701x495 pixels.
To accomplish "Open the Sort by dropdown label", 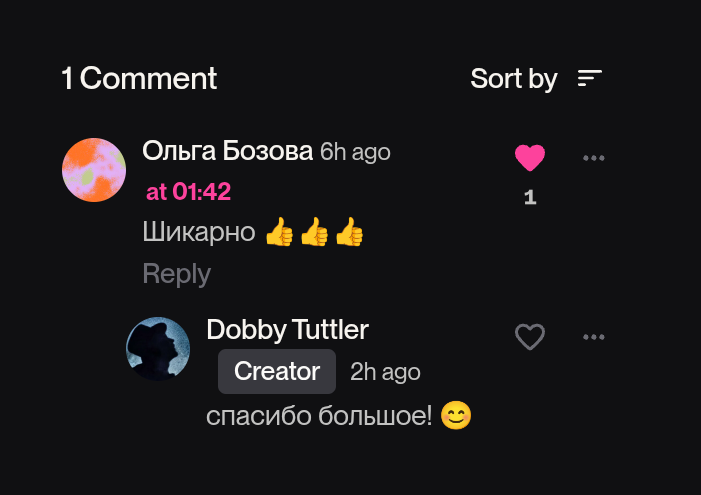I will coord(513,78).
